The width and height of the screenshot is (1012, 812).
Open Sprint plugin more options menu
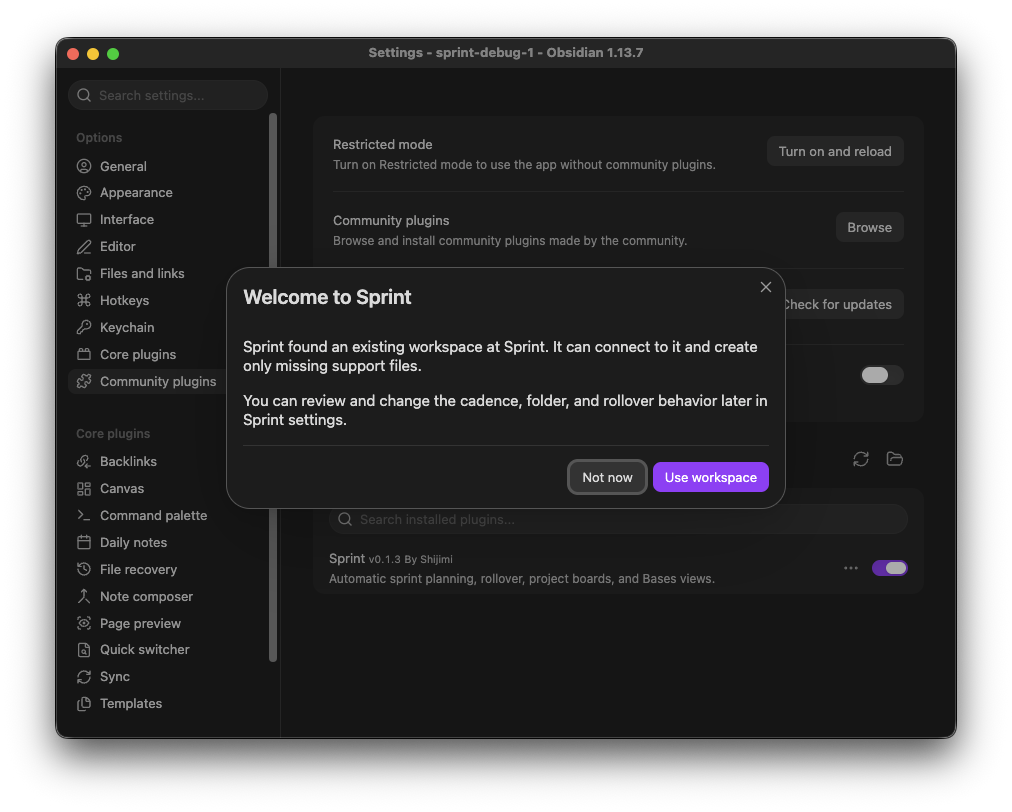point(851,568)
